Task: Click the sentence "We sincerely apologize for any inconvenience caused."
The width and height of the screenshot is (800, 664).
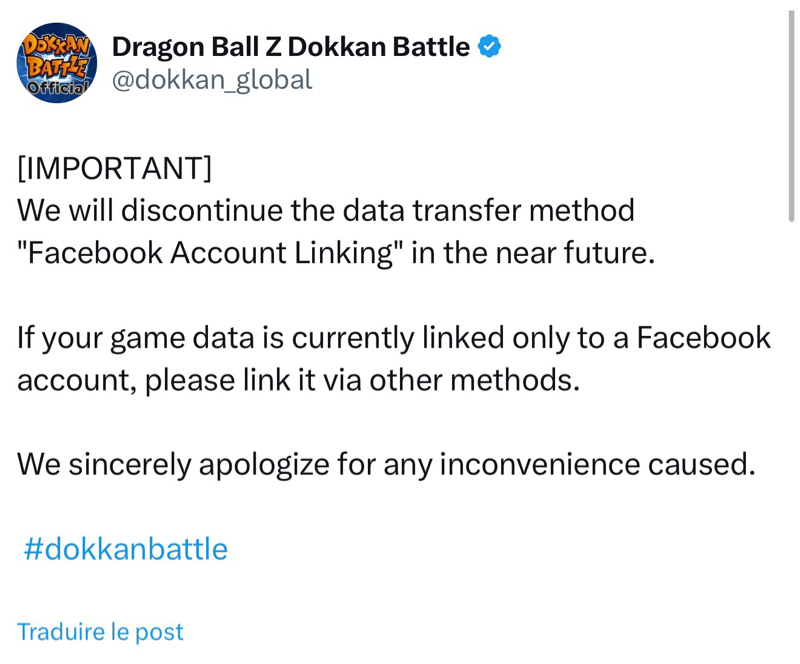Action: tap(386, 464)
